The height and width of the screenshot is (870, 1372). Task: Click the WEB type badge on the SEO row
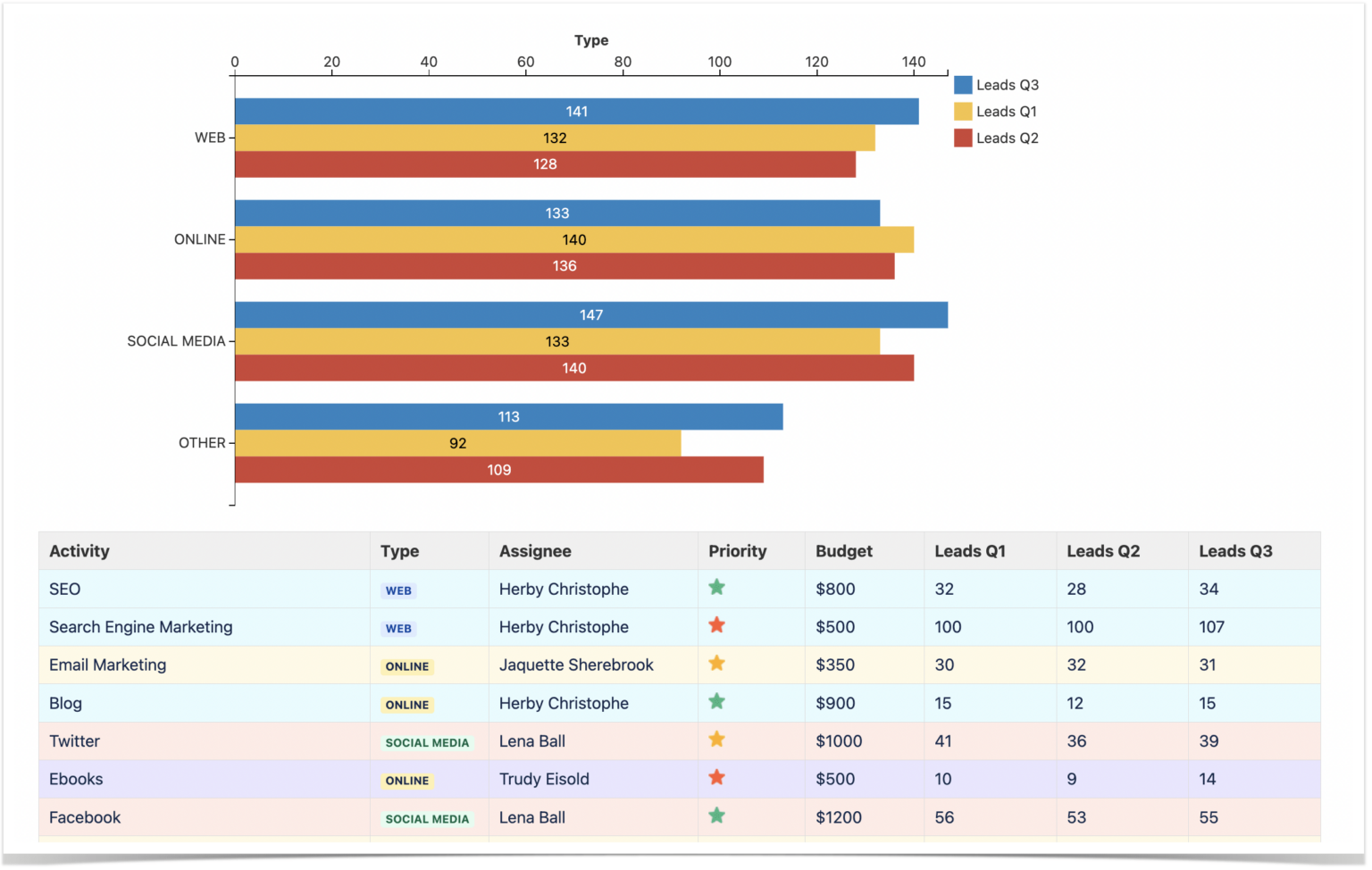point(398,590)
